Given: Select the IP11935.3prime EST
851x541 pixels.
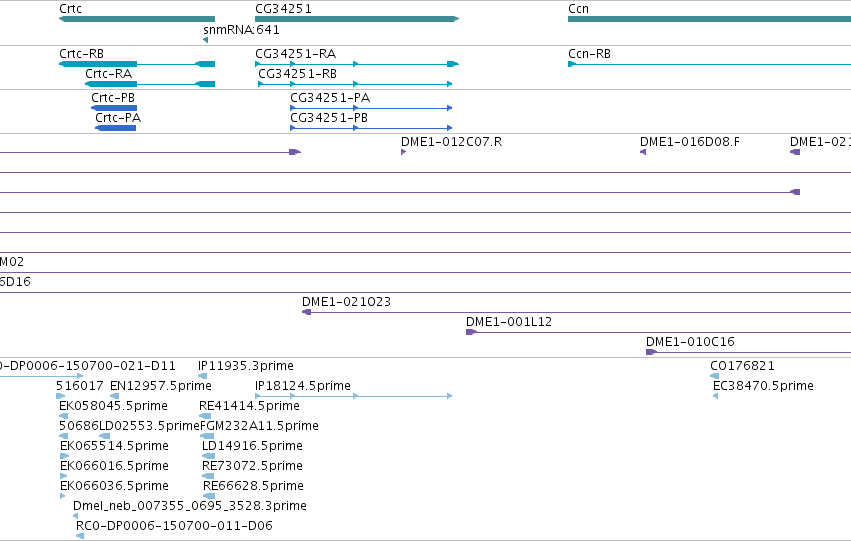Looking at the screenshot, I should point(202,376).
